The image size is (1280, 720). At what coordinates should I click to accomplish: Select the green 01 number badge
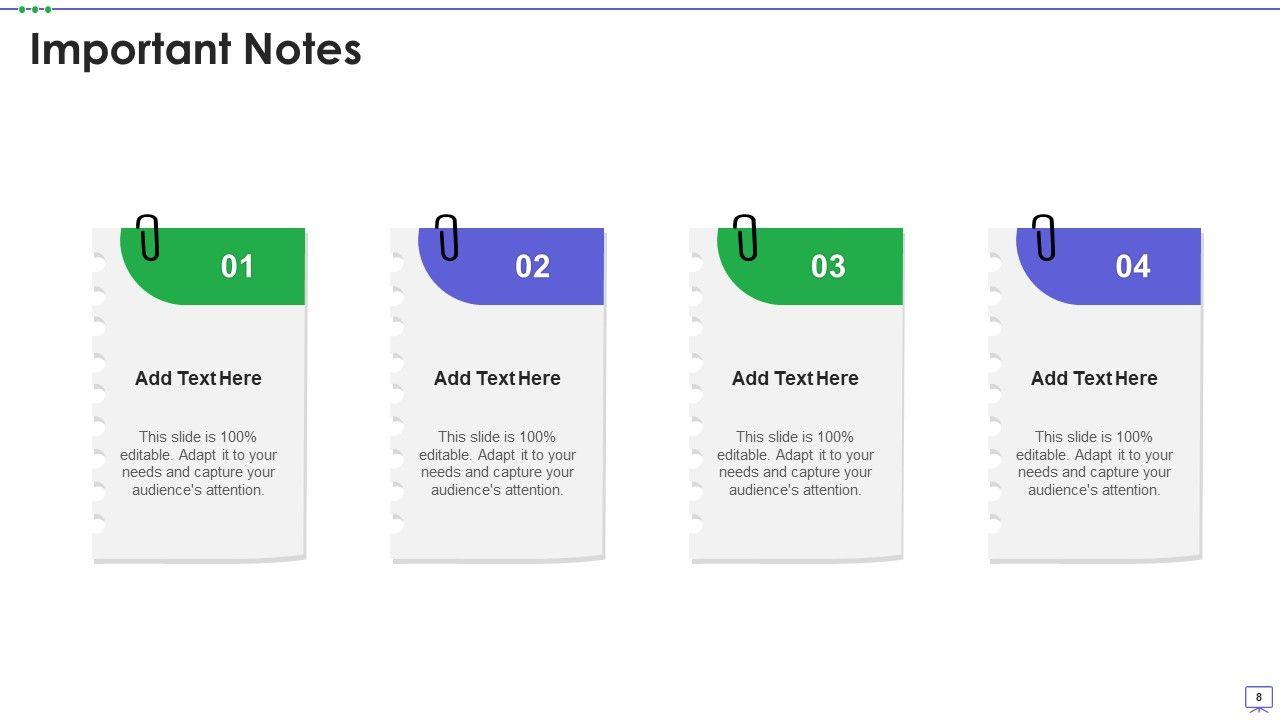tap(237, 266)
